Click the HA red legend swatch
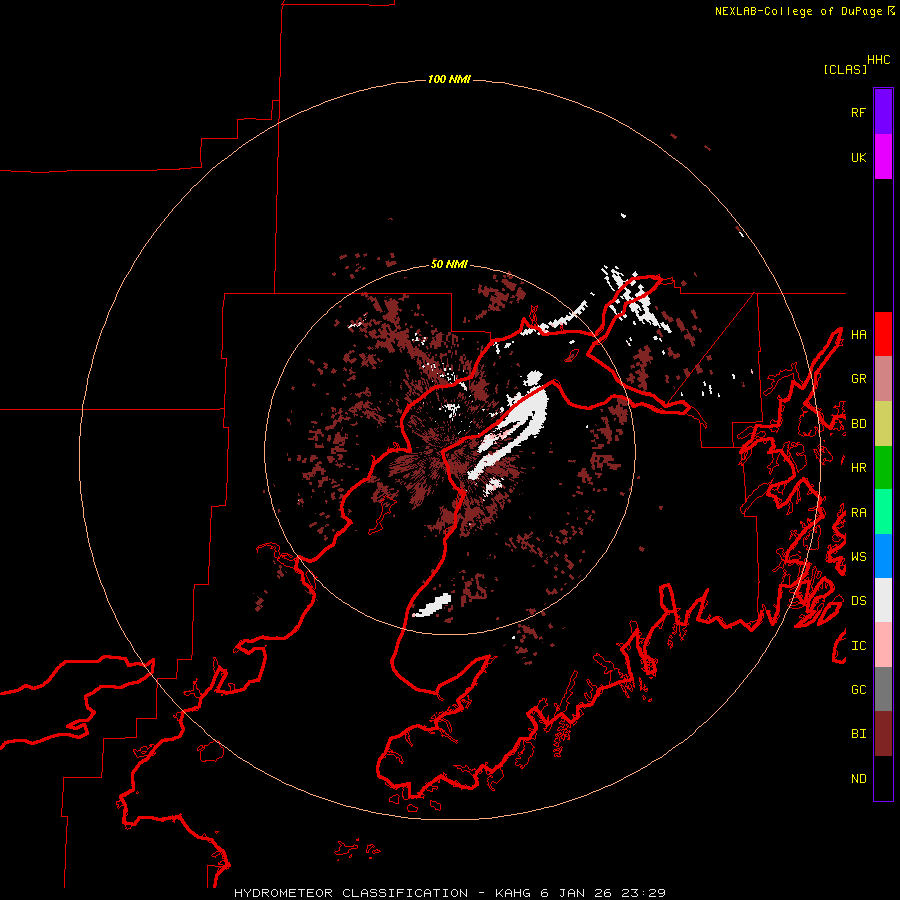The height and width of the screenshot is (900, 900). 883,334
